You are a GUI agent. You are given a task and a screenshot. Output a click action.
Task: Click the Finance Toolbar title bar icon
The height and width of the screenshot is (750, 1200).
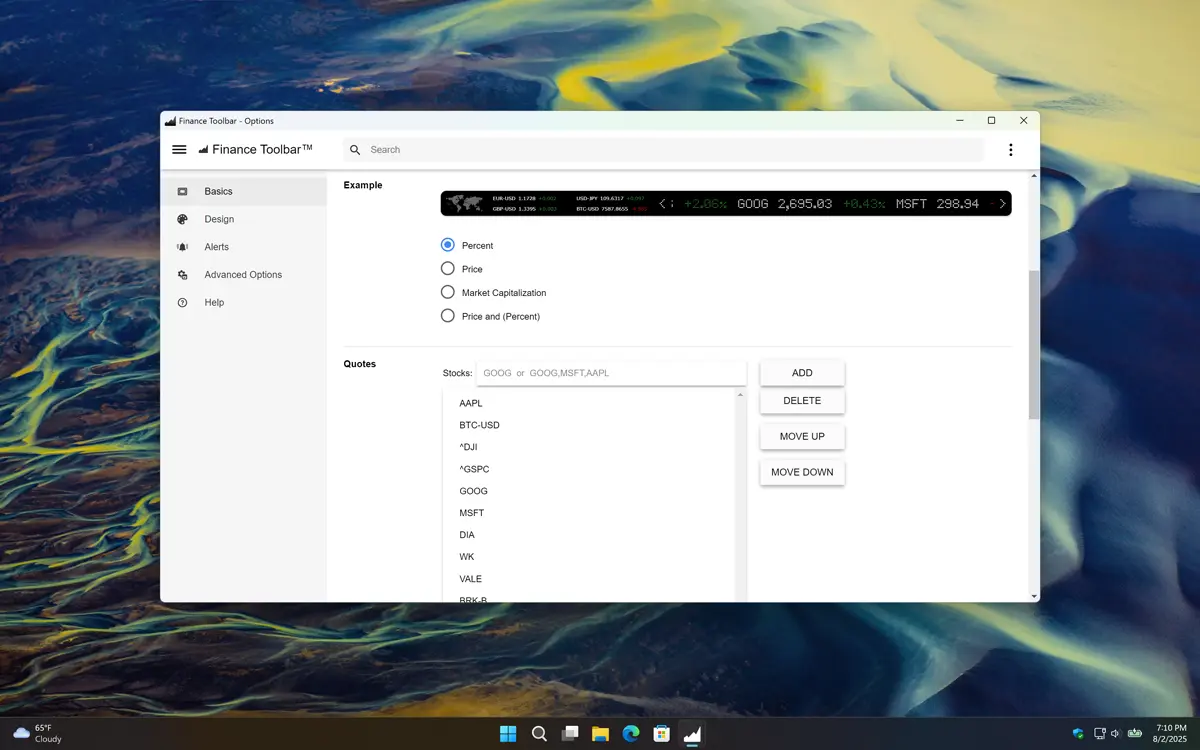(x=170, y=121)
